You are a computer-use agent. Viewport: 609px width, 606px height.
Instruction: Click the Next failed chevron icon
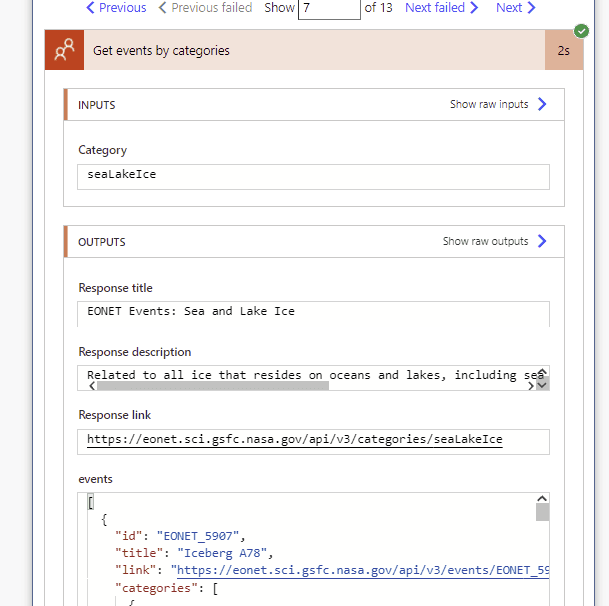[x=474, y=7]
